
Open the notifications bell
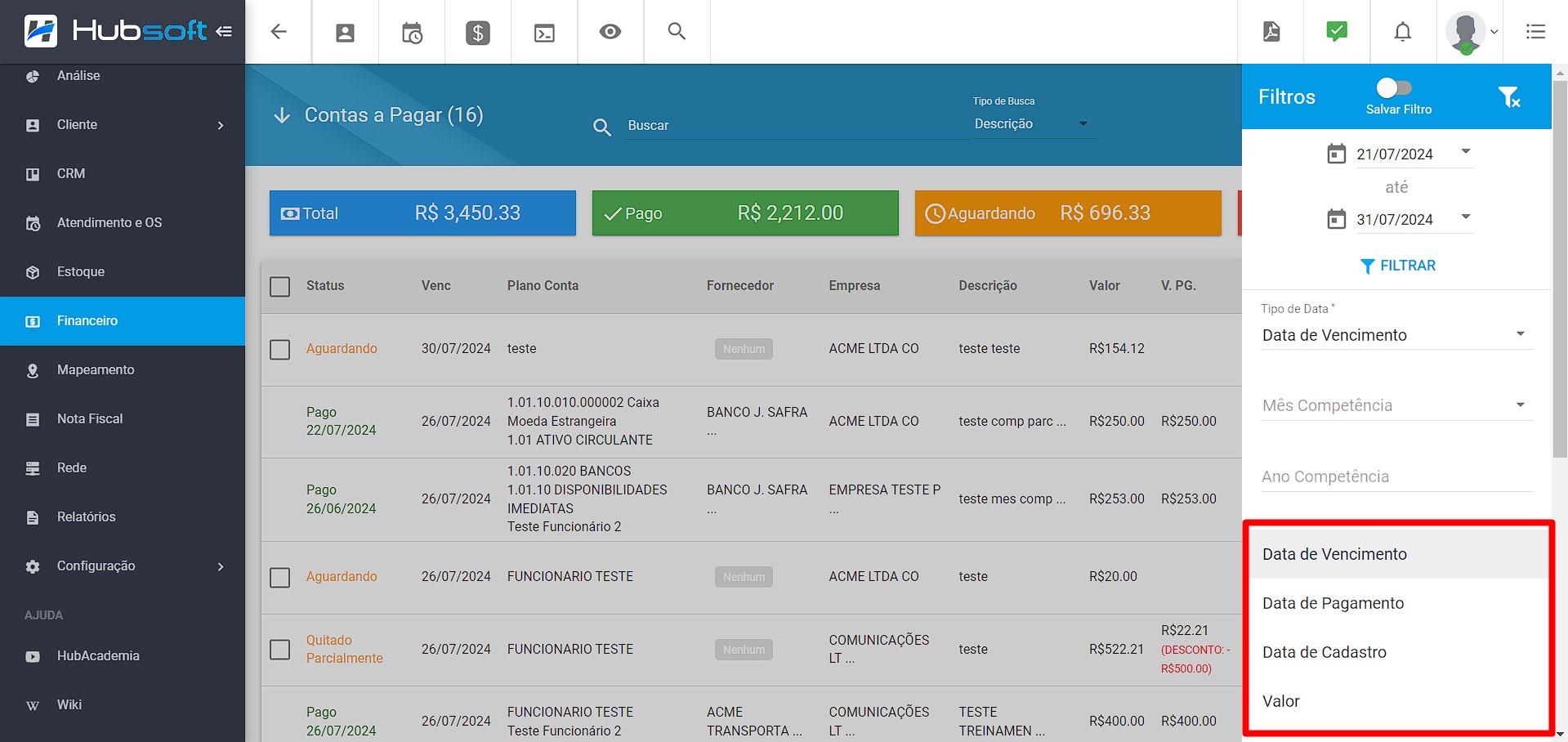[1403, 31]
